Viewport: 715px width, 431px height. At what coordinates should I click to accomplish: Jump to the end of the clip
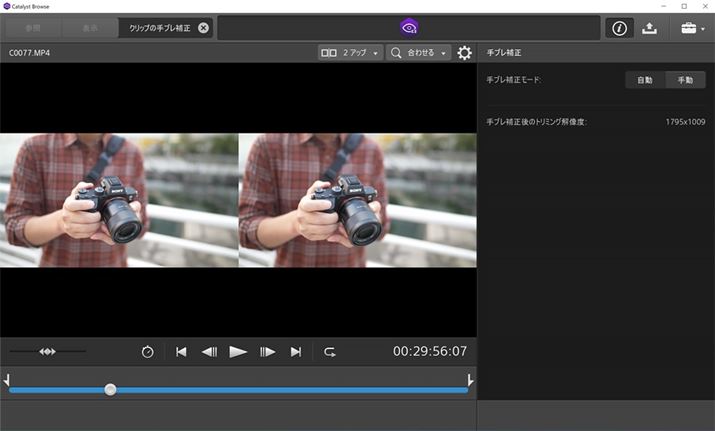(296, 351)
